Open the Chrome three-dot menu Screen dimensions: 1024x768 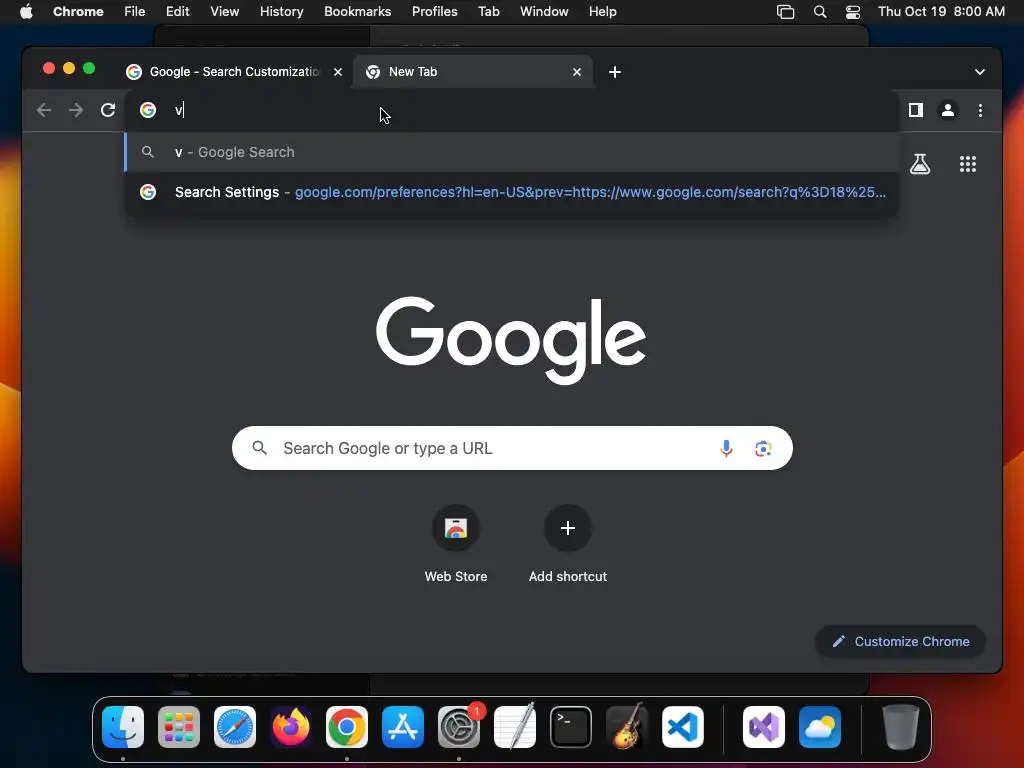click(x=980, y=110)
